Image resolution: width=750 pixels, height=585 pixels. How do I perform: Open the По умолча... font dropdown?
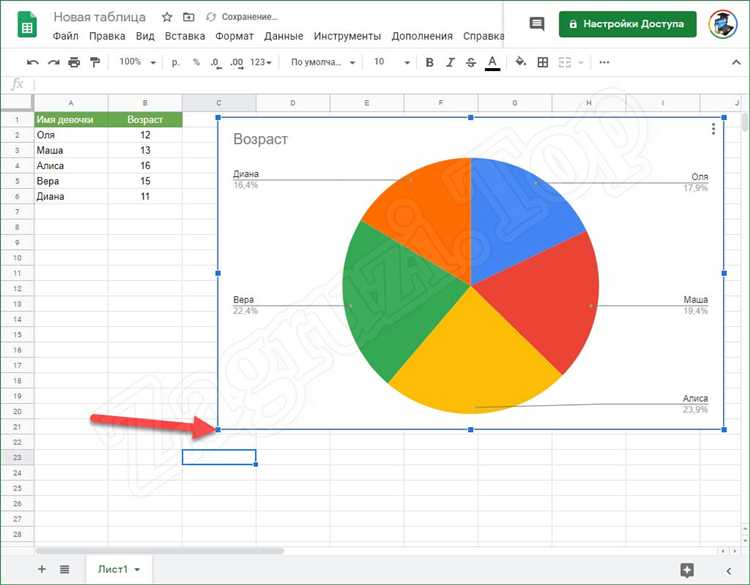(x=323, y=62)
